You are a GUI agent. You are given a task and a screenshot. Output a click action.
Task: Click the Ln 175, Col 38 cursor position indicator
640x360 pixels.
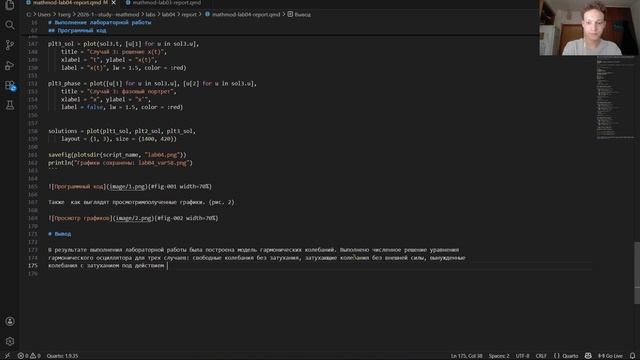tap(466, 356)
